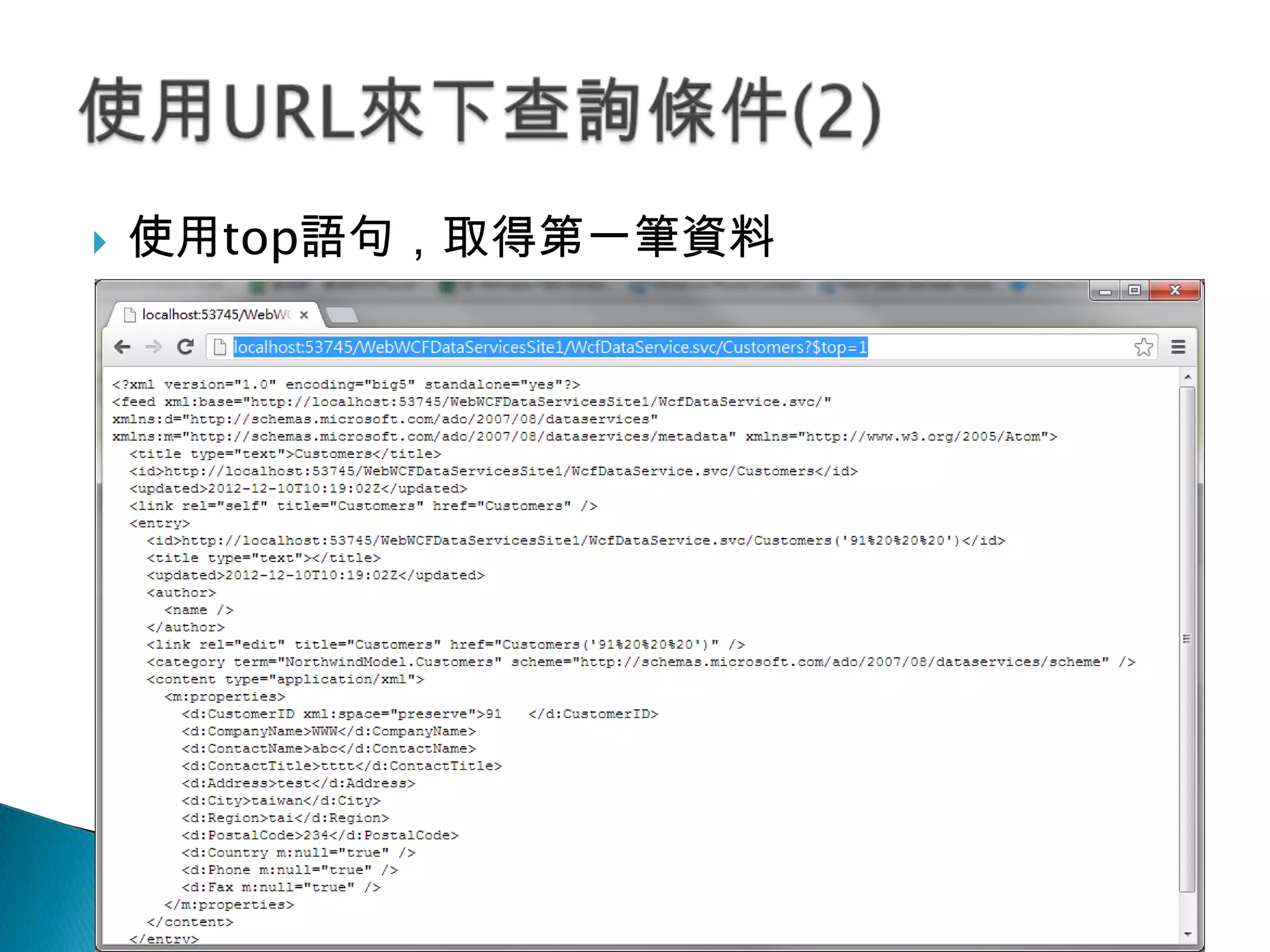Screen dimensions: 1270x952
Task: Click the entry's updated timestamp line
Action: coord(316,576)
